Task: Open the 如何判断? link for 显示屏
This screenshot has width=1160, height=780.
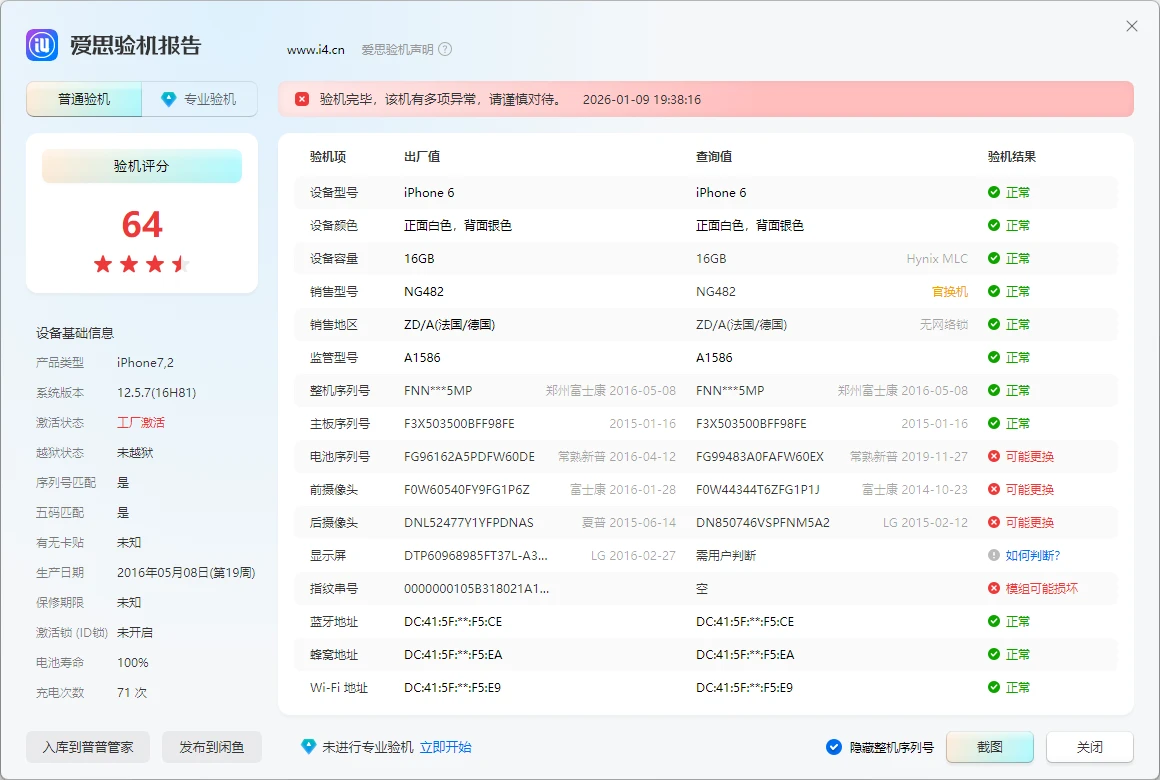Action: pyautogui.click(x=1032, y=555)
